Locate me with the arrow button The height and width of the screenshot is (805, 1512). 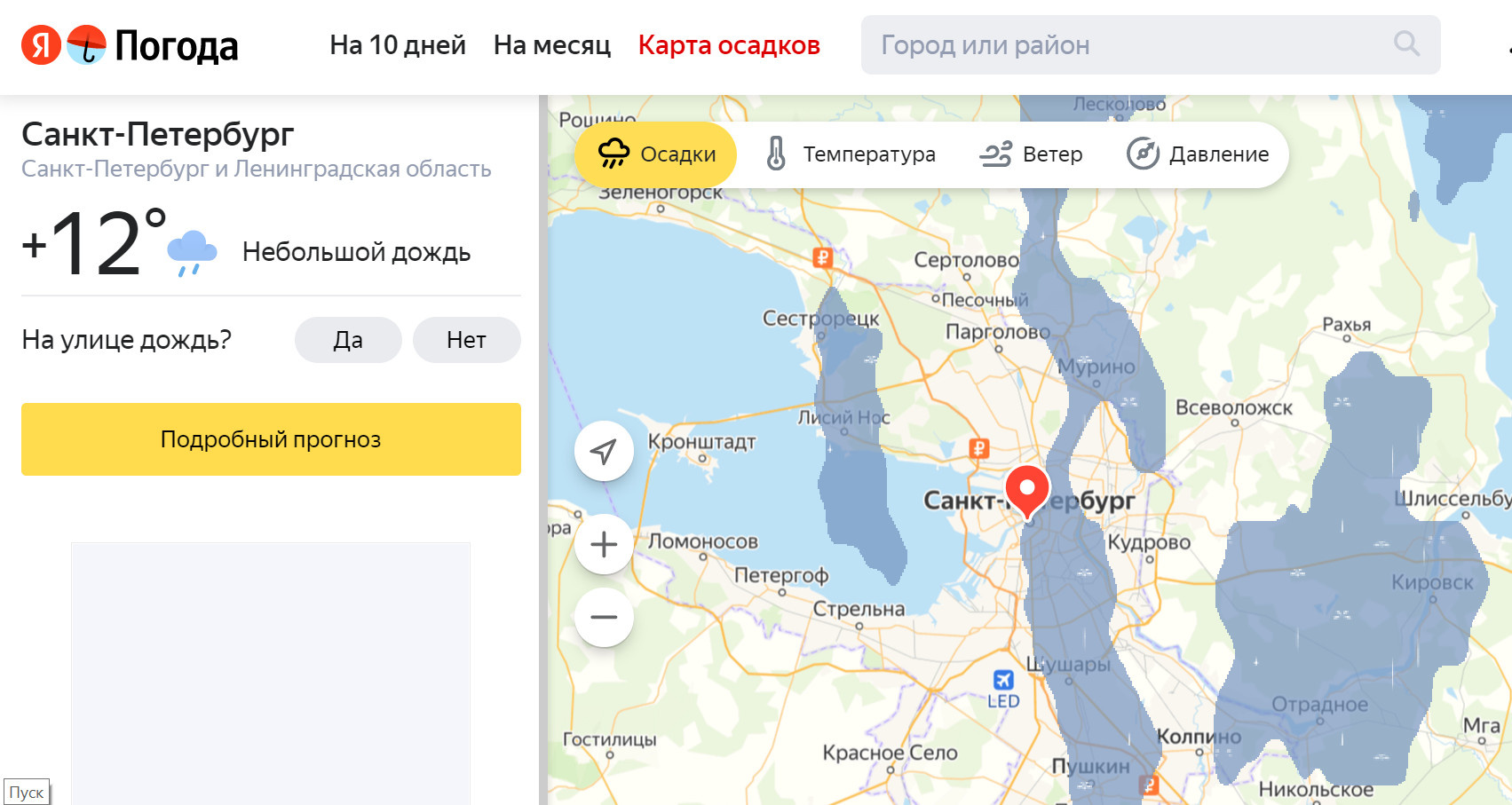[604, 451]
